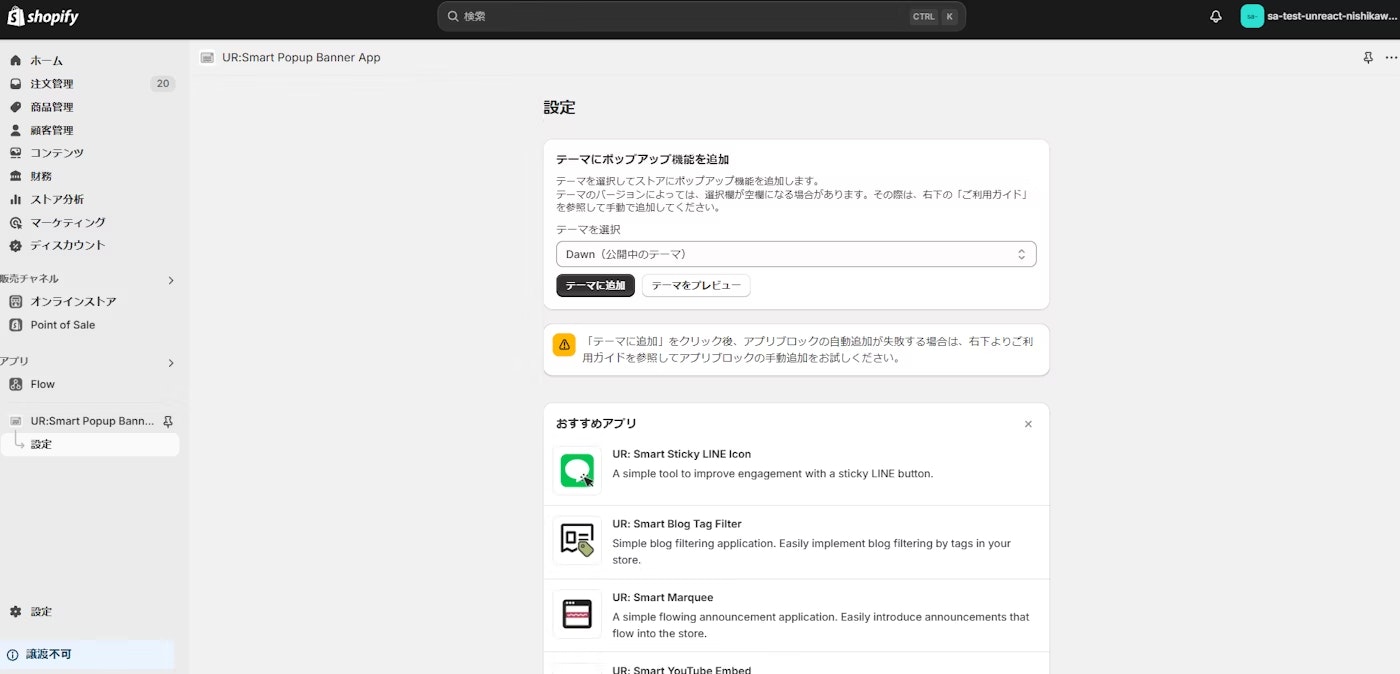This screenshot has height=674, width=1400.
Task: Click UR: Smart Blog Tag Filter thumbnail
Action: [x=577, y=540]
